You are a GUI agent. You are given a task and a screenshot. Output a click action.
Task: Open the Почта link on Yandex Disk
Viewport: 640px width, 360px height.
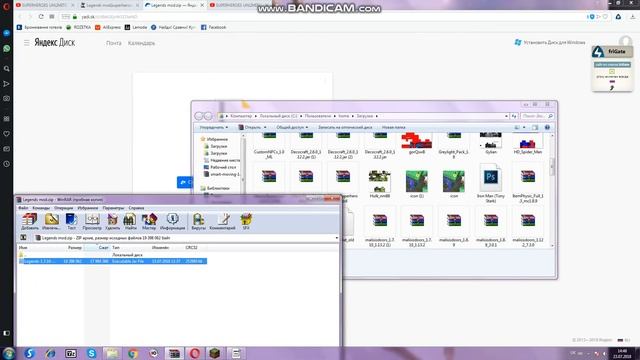[113, 43]
